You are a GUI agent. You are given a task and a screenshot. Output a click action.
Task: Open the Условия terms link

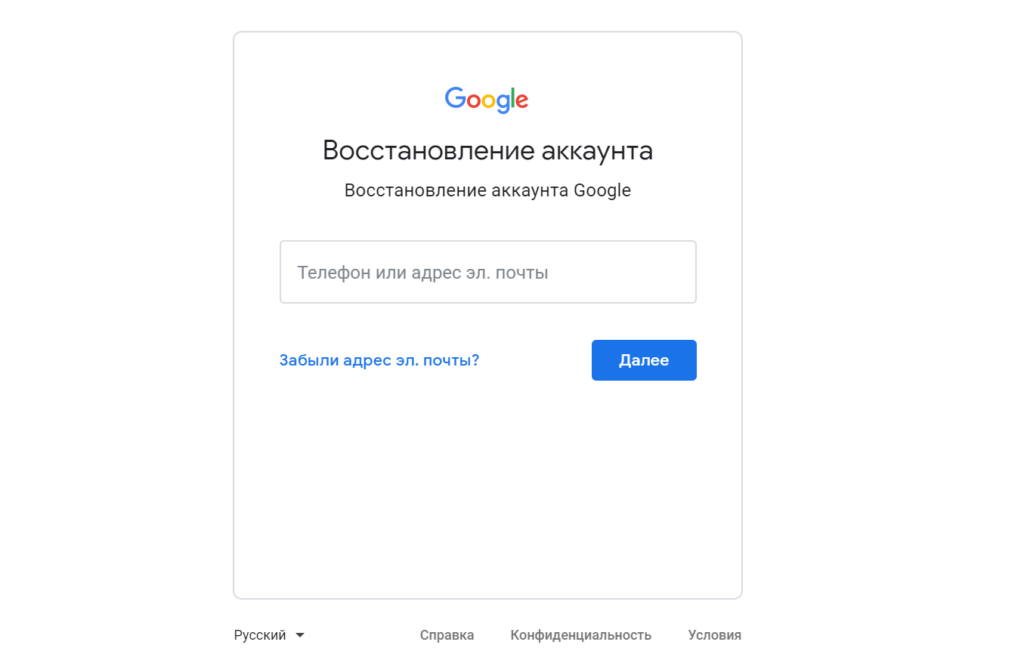point(714,635)
